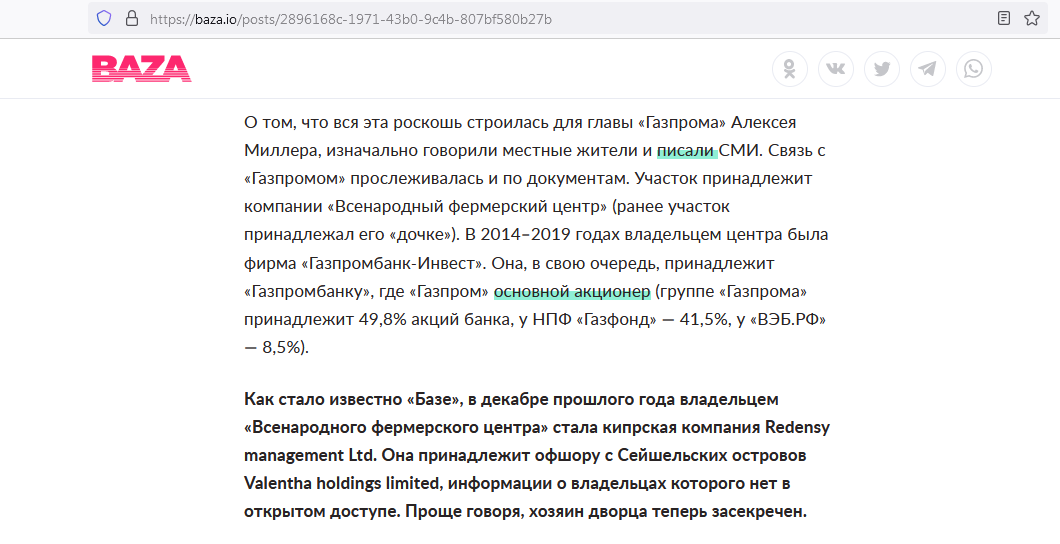Click the text '49,8% акций банка'

point(435,319)
